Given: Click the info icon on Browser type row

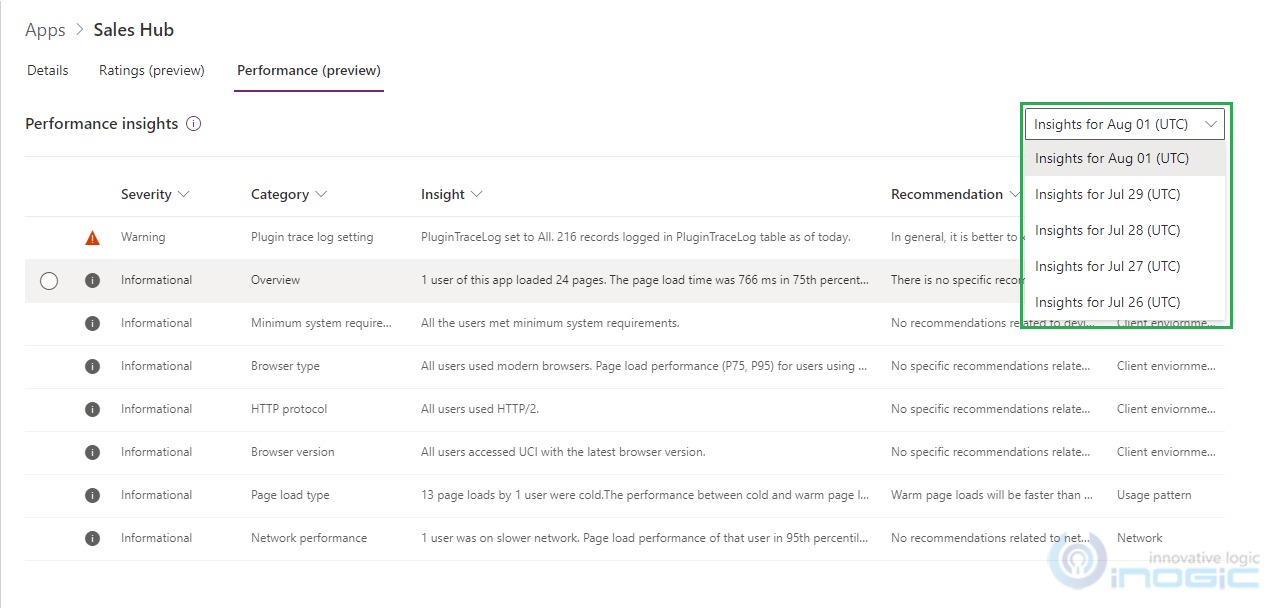Looking at the screenshot, I should click(x=92, y=367).
